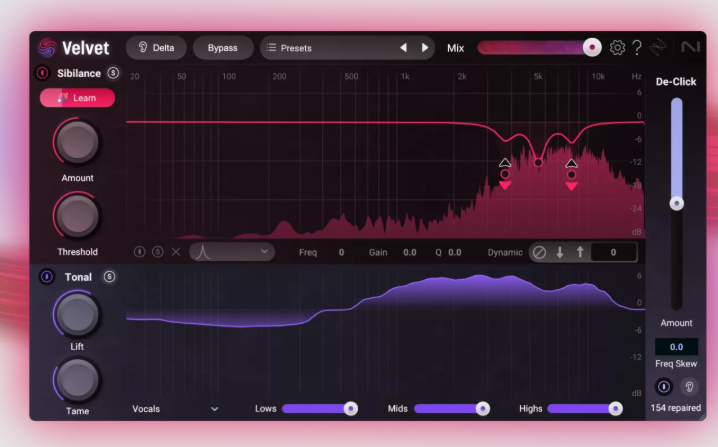Adjust the De-Click Amount slider handle
Viewport: 718px width, 447px height.
click(x=676, y=203)
